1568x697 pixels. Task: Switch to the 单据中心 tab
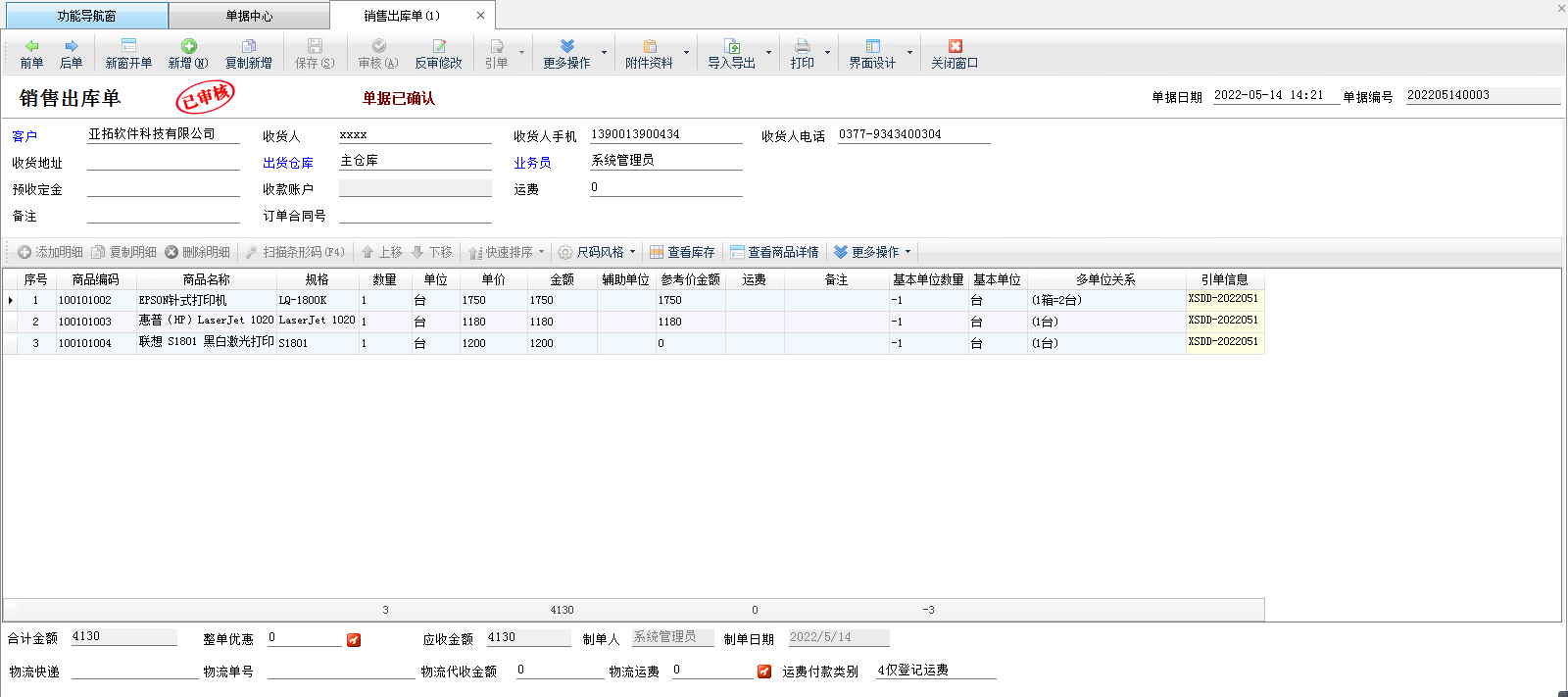coord(249,16)
